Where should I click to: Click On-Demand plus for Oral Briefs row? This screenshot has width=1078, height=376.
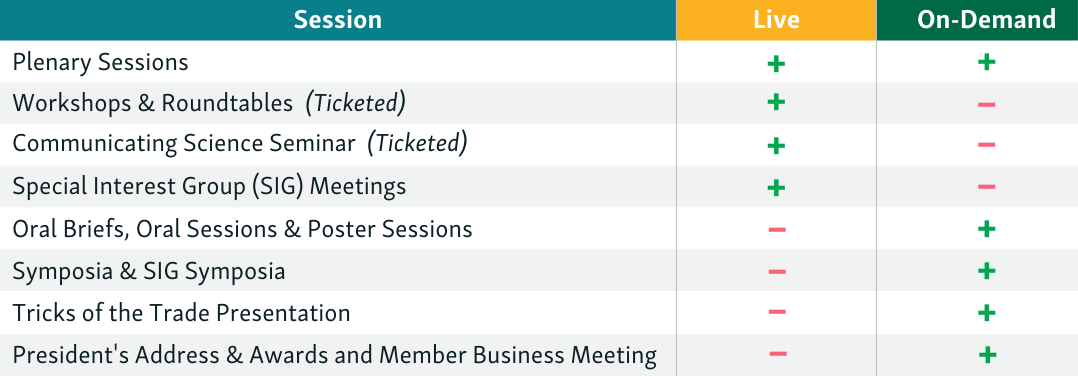point(986,228)
